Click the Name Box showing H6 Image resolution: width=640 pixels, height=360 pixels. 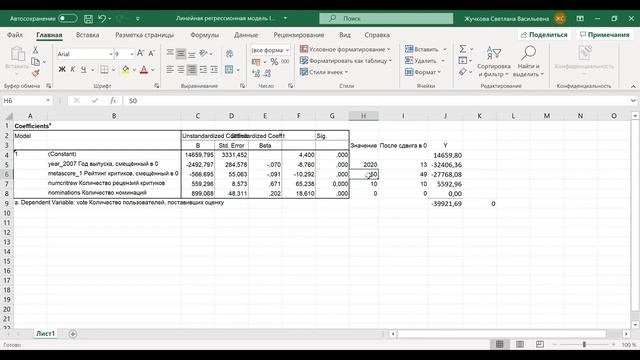(x=24, y=101)
